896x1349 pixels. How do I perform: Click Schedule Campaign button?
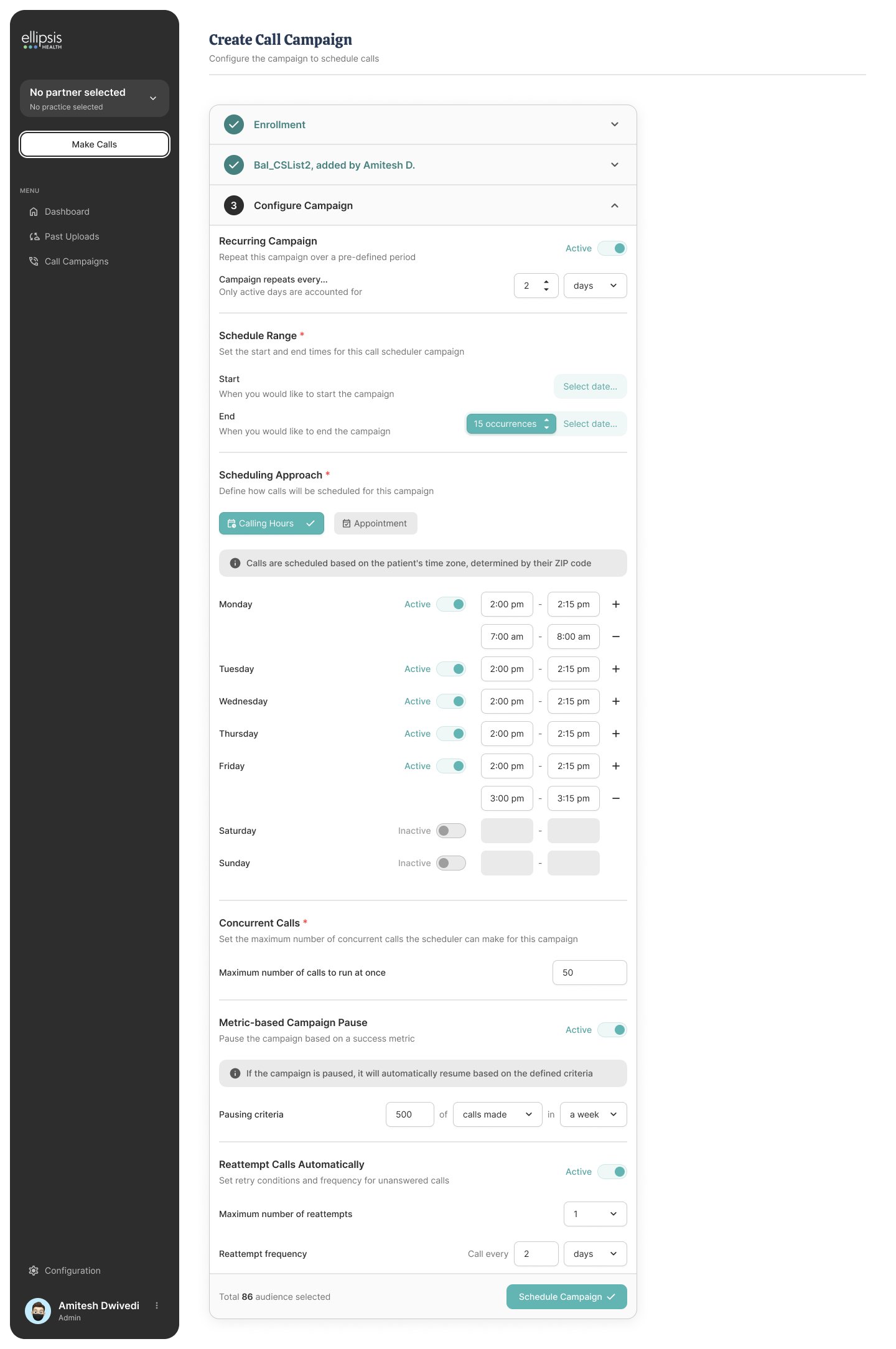point(567,1297)
